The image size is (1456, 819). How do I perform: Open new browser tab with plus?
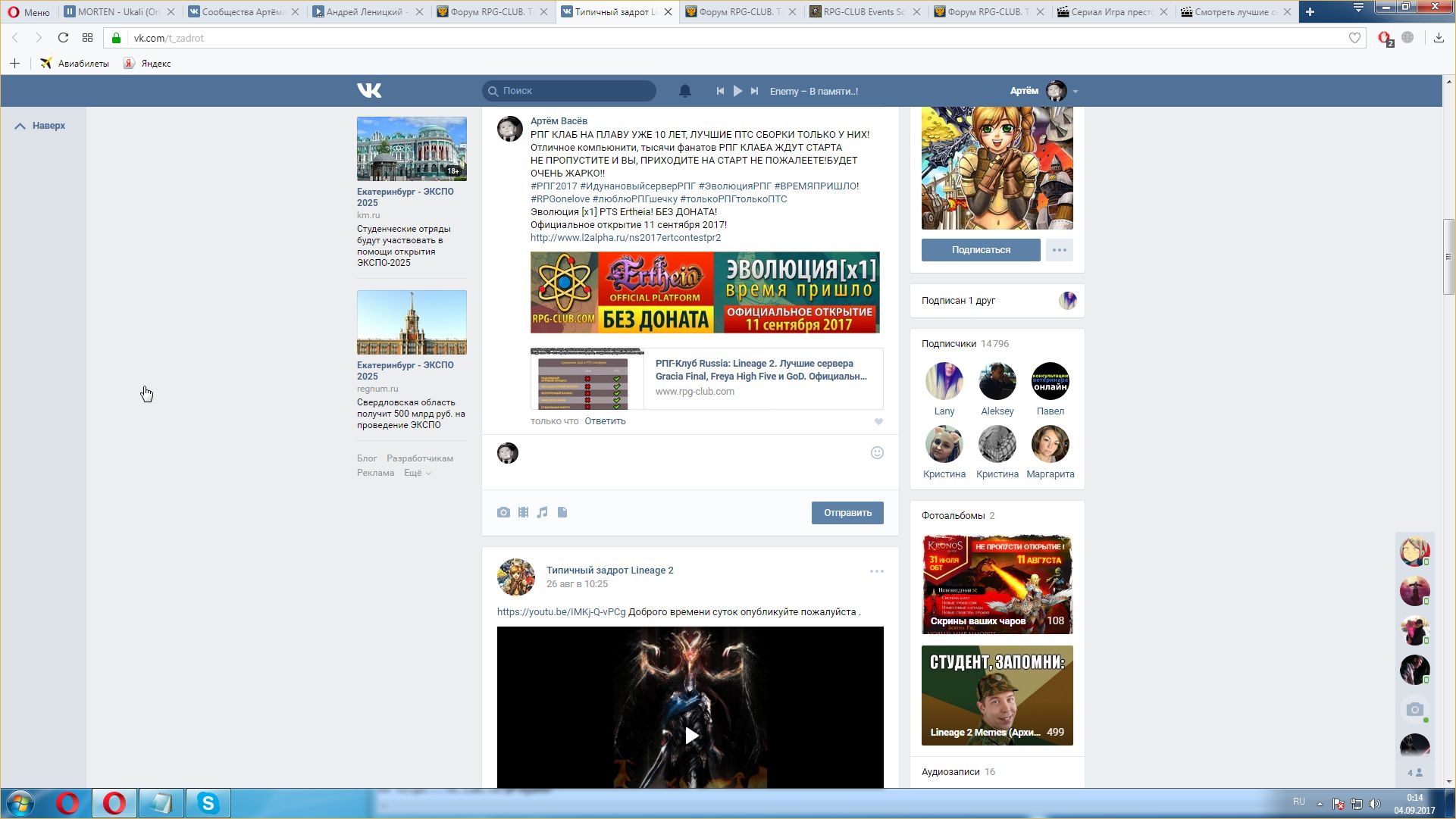pos(1310,11)
